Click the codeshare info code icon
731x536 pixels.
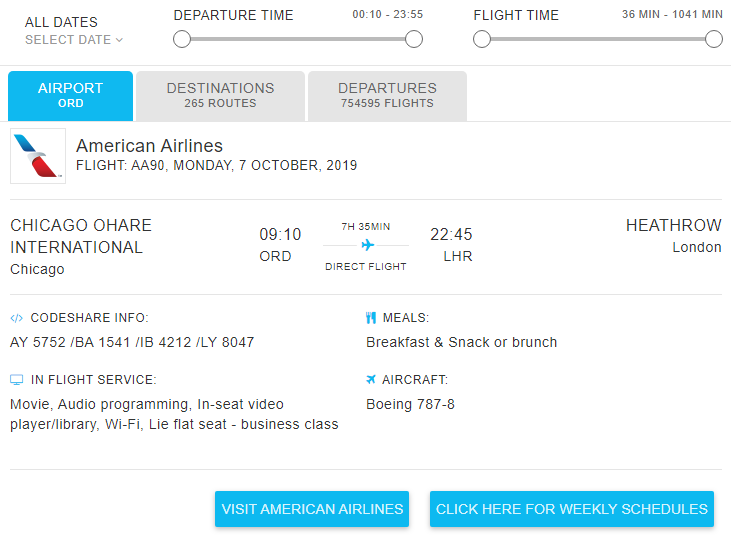[16, 318]
